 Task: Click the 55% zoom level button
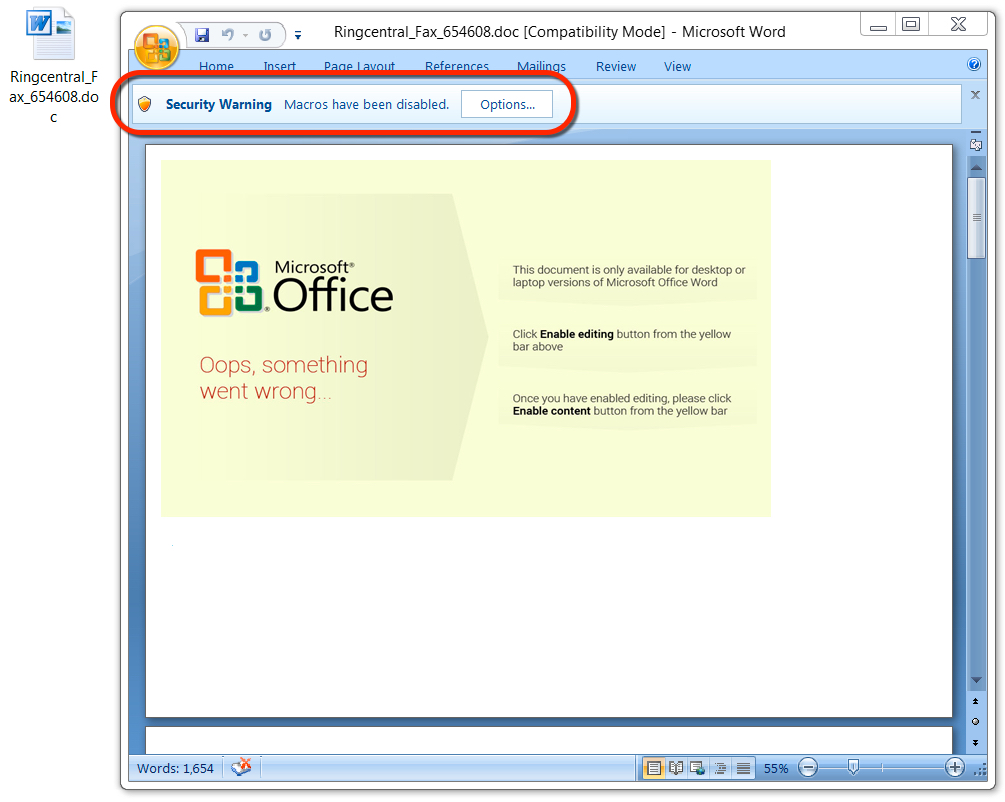776,768
